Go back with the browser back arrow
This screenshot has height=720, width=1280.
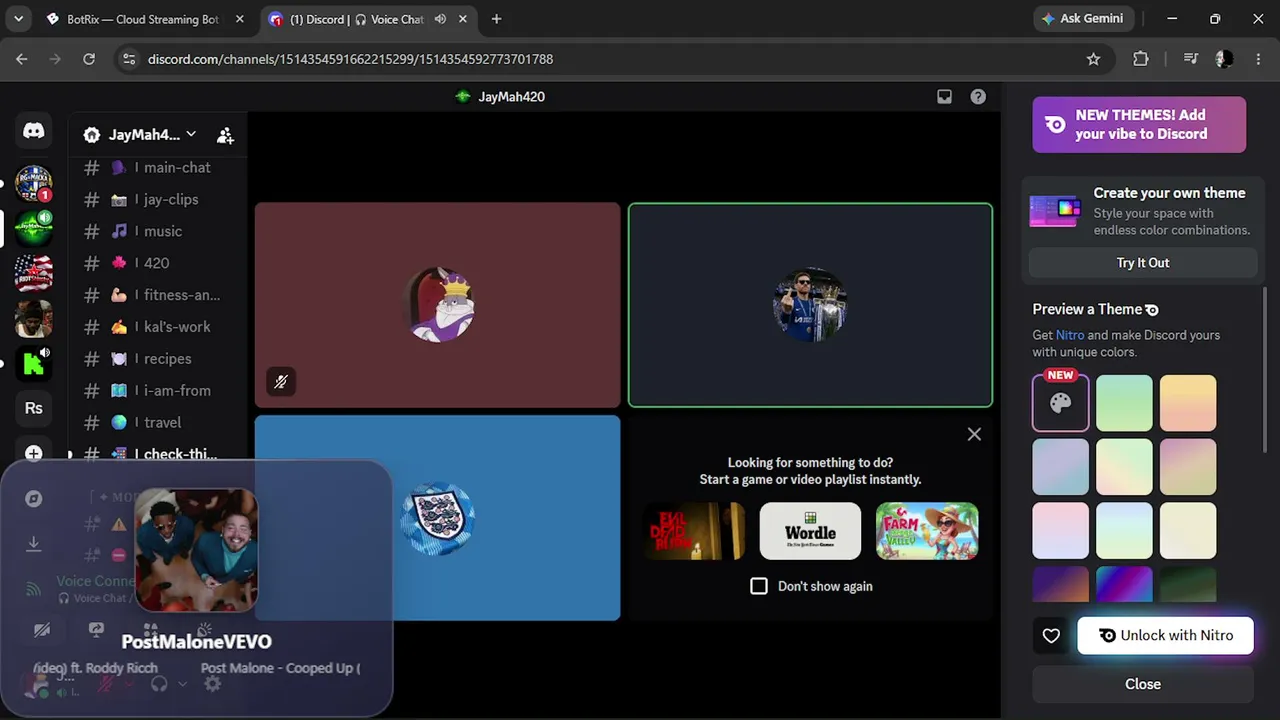tap(22, 59)
